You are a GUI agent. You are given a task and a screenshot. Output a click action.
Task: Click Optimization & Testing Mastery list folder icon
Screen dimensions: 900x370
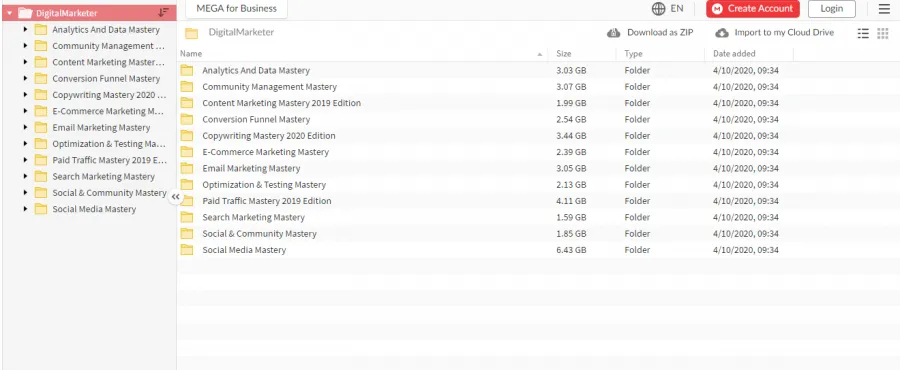pos(187,185)
